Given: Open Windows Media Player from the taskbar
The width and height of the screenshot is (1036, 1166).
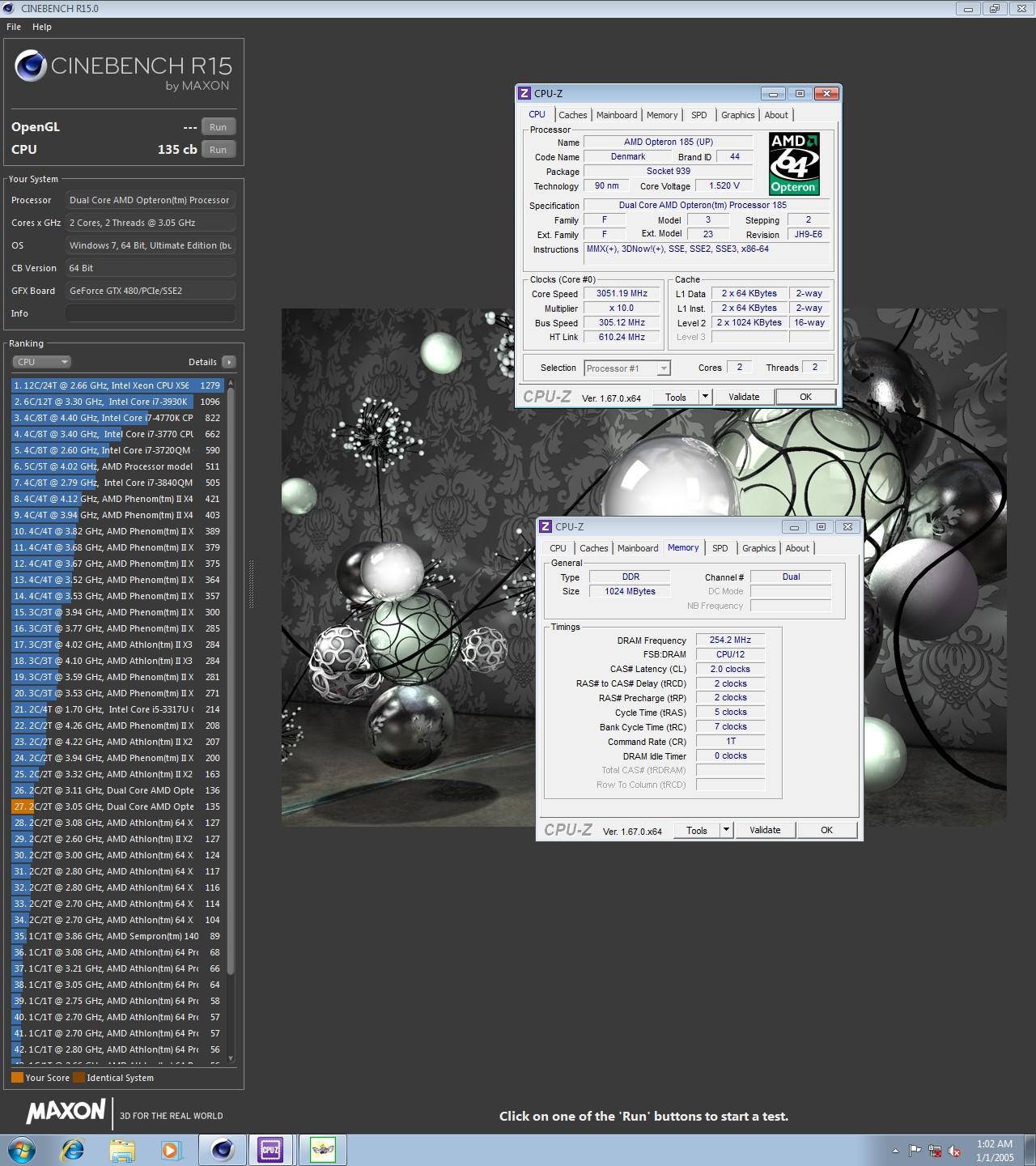Looking at the screenshot, I should click(x=171, y=1150).
